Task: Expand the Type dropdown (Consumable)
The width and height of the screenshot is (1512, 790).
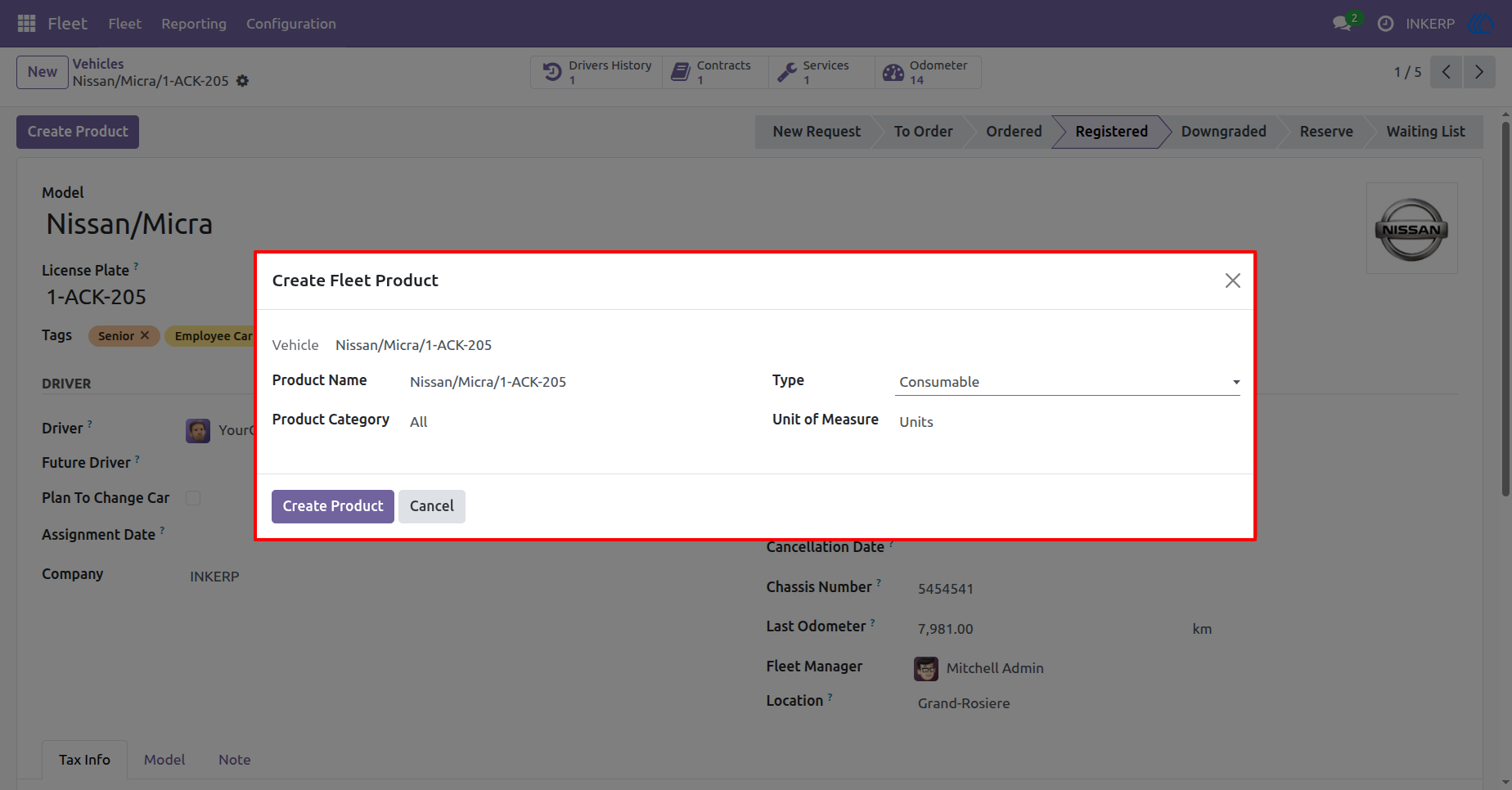Action: (x=1067, y=382)
